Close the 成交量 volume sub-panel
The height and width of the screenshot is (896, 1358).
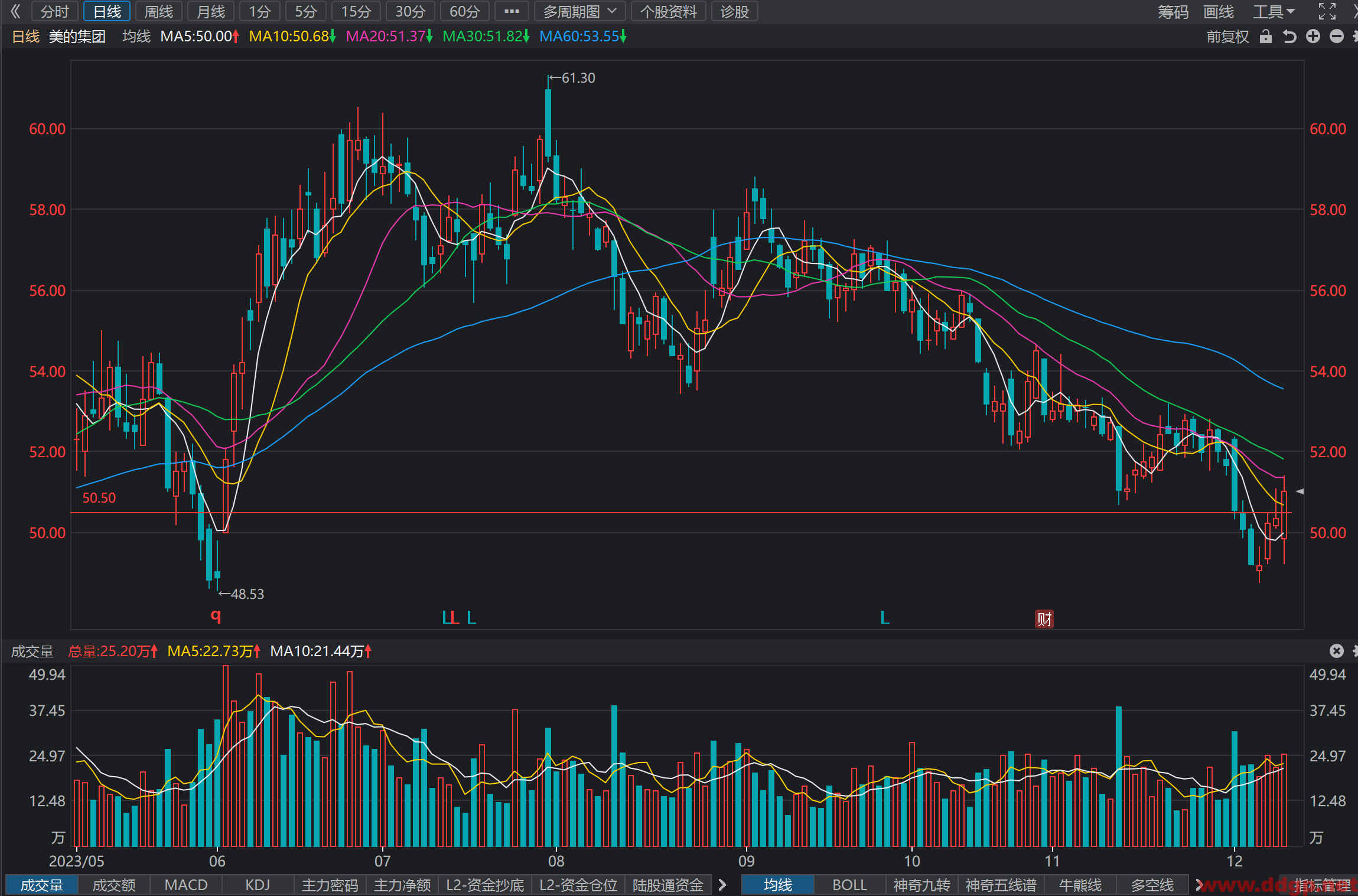(x=1337, y=651)
